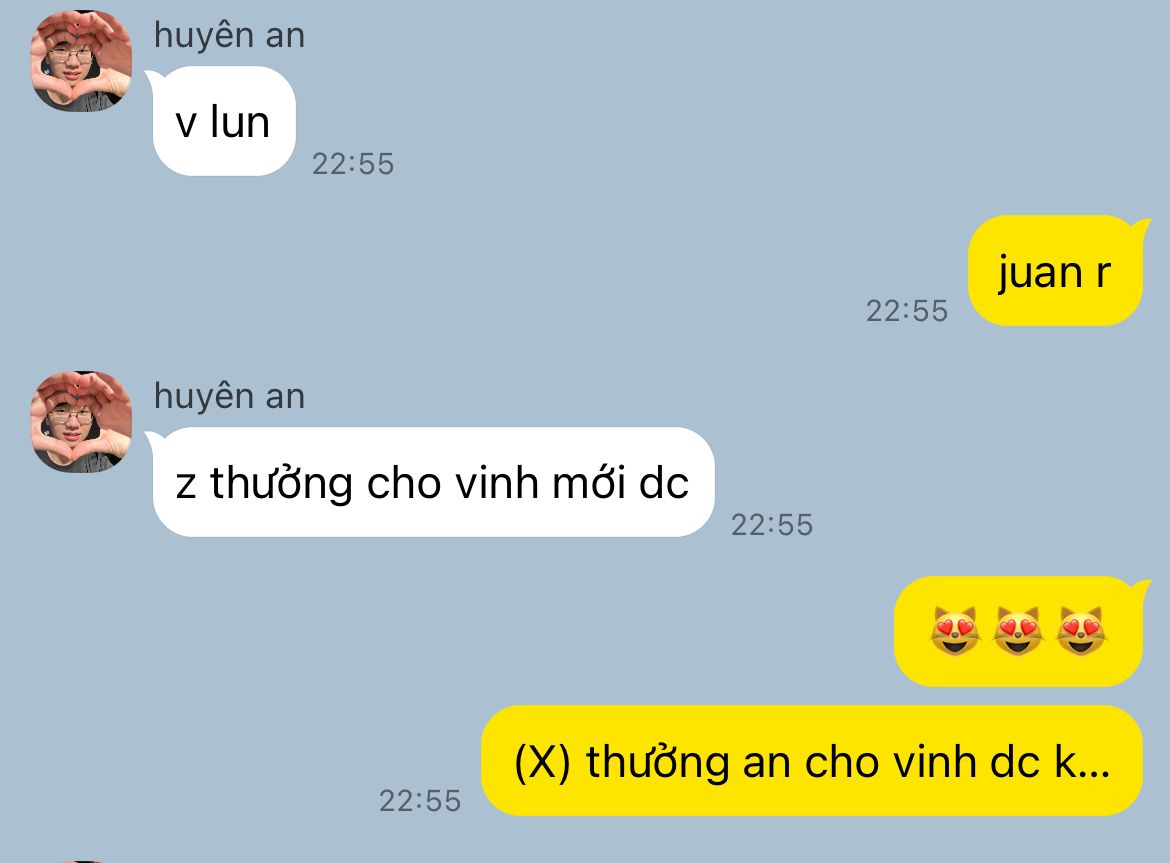This screenshot has width=1170, height=863.
Task: Click the "(X)" marker in the last message
Action: tap(542, 762)
